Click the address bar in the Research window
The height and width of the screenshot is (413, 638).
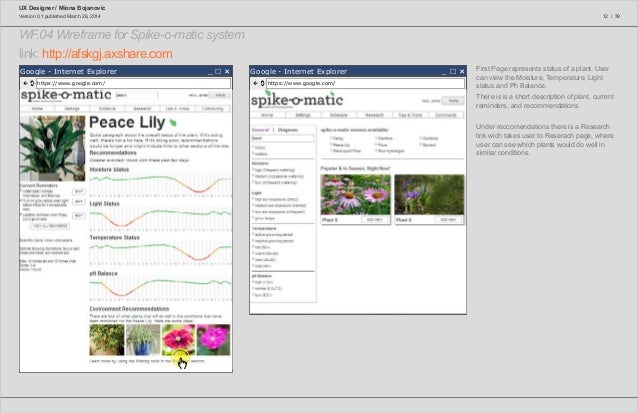(x=365, y=83)
